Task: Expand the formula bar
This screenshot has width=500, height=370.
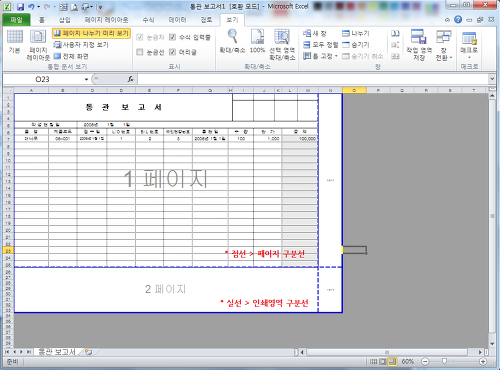Action: coord(492,79)
